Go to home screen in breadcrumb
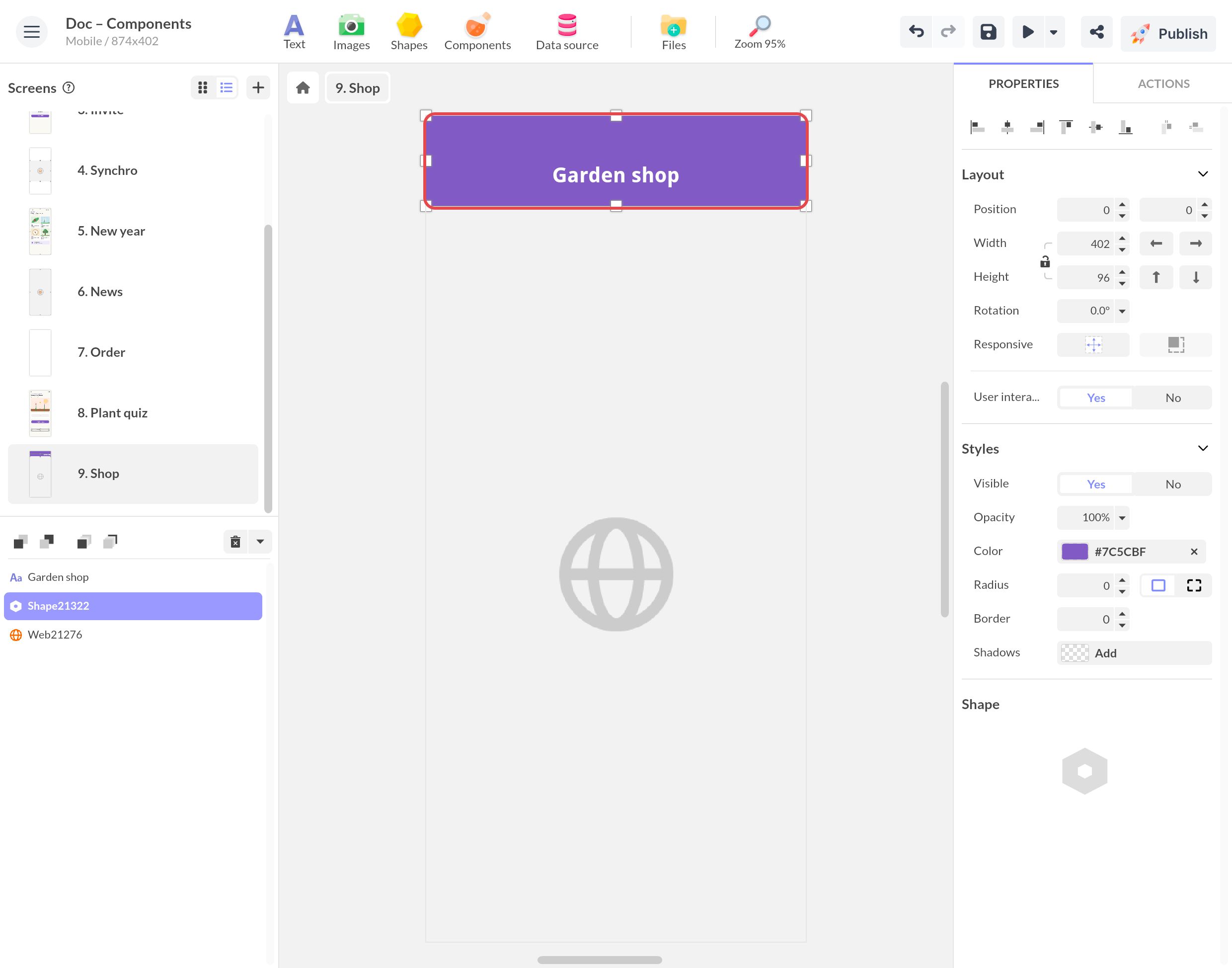Image resolution: width=1232 pixels, height=968 pixels. point(303,88)
